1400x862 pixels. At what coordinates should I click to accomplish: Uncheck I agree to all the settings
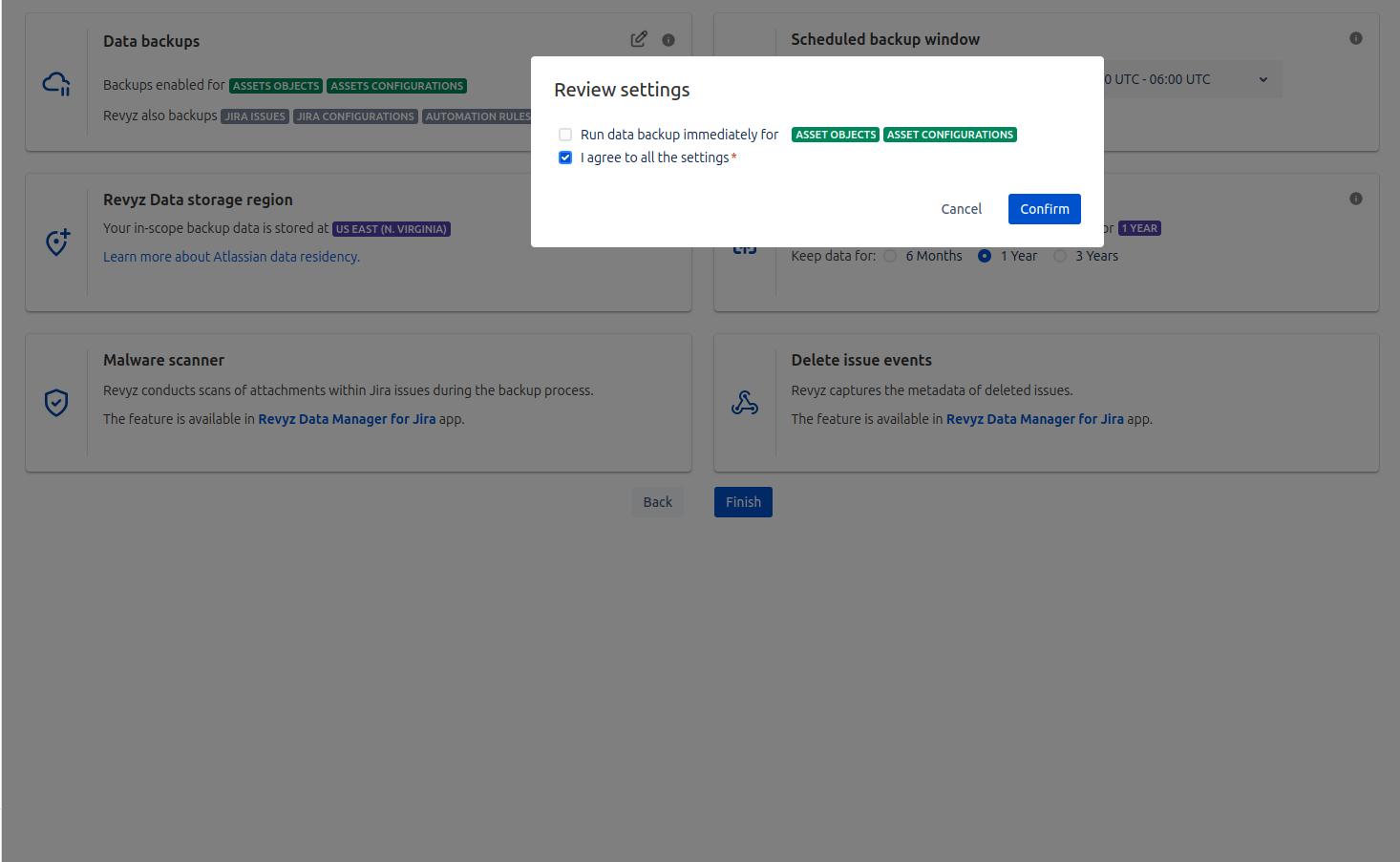coord(565,158)
